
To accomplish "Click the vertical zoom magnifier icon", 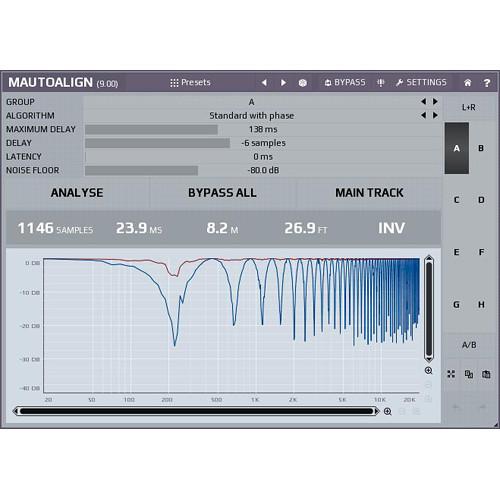I will 429,371.
